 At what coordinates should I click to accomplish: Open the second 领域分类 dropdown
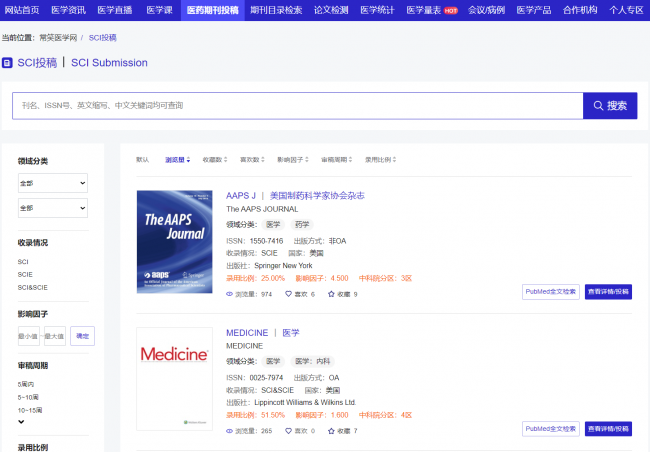click(x=53, y=208)
